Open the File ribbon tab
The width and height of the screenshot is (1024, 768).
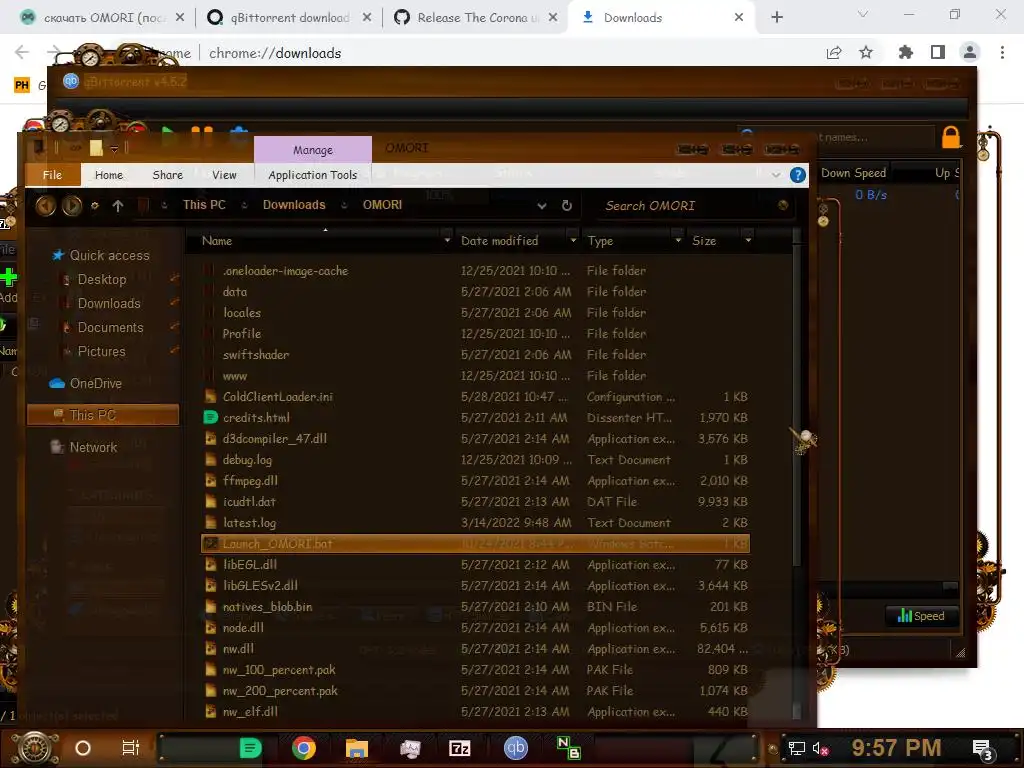click(52, 175)
